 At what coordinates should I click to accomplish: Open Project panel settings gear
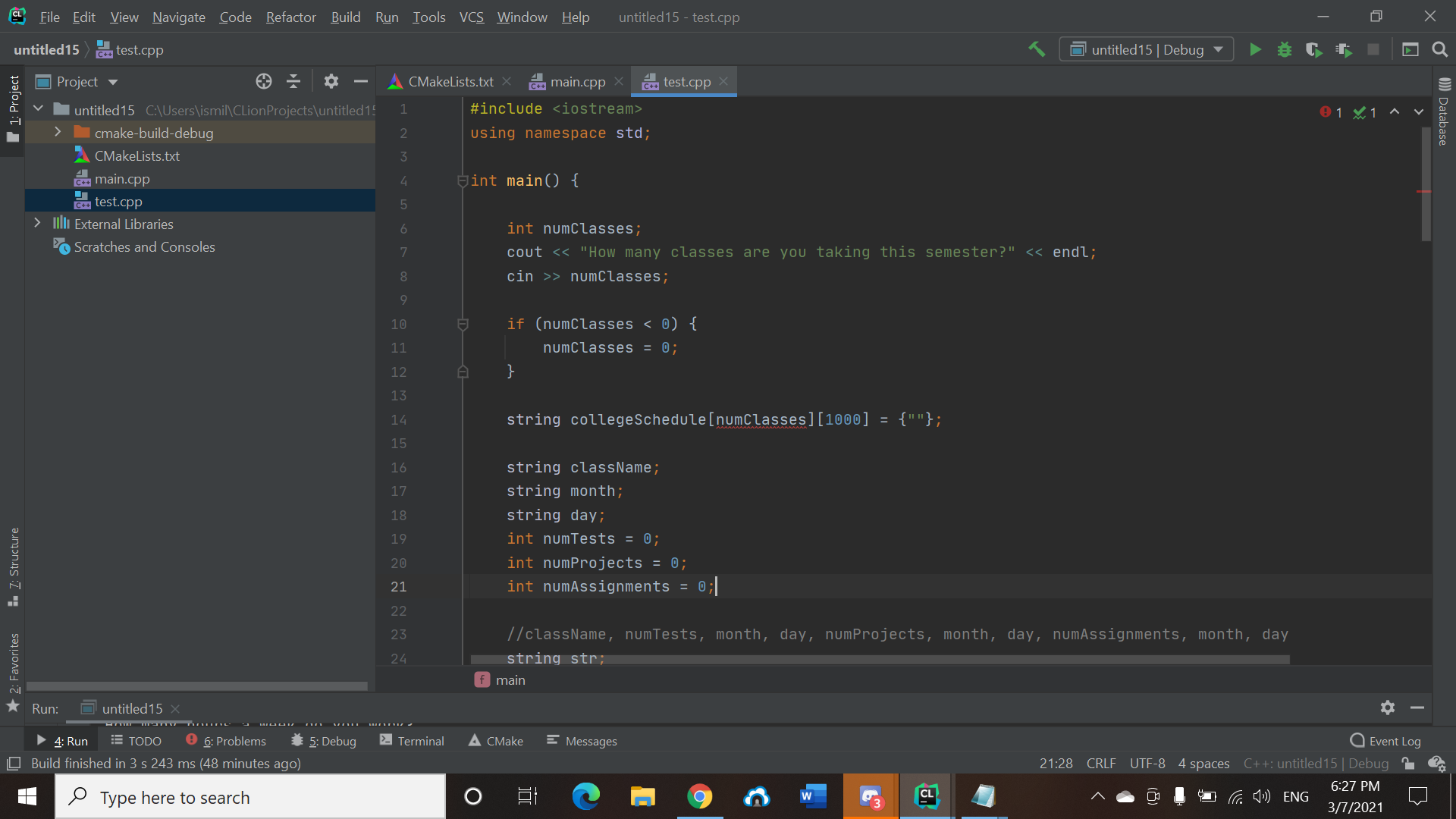coord(331,81)
